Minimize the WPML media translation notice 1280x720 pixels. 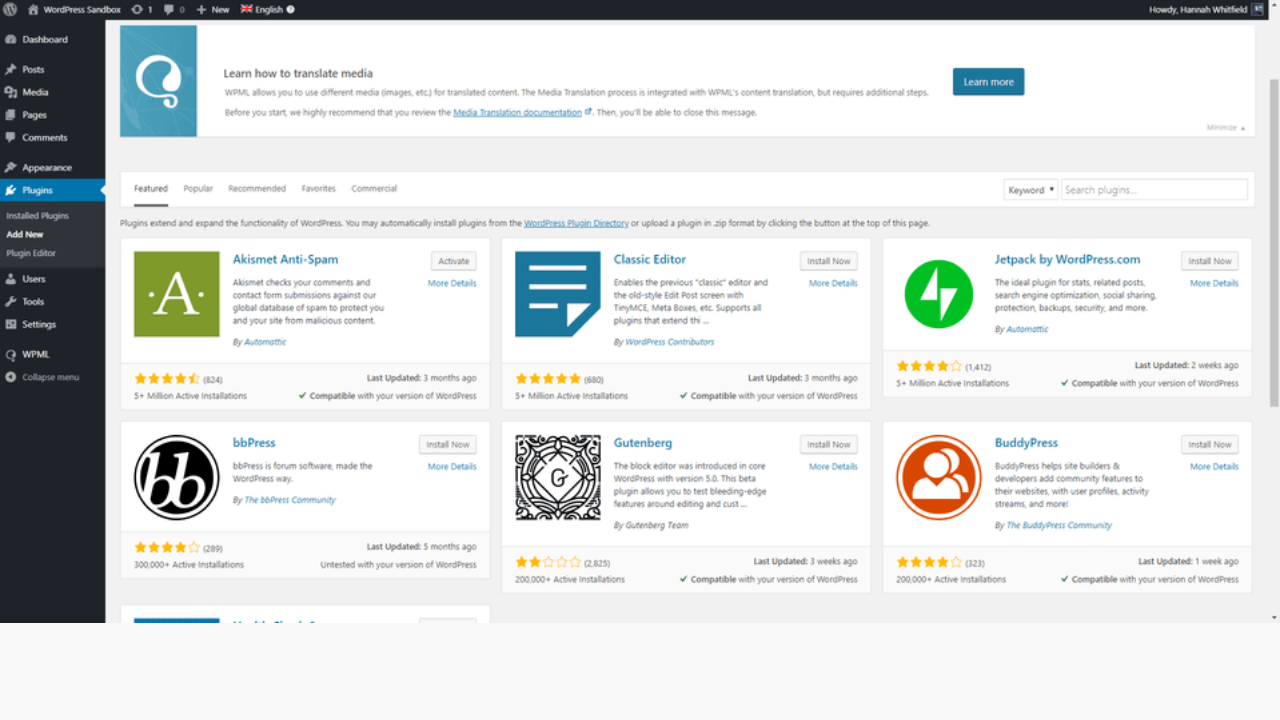click(1227, 128)
